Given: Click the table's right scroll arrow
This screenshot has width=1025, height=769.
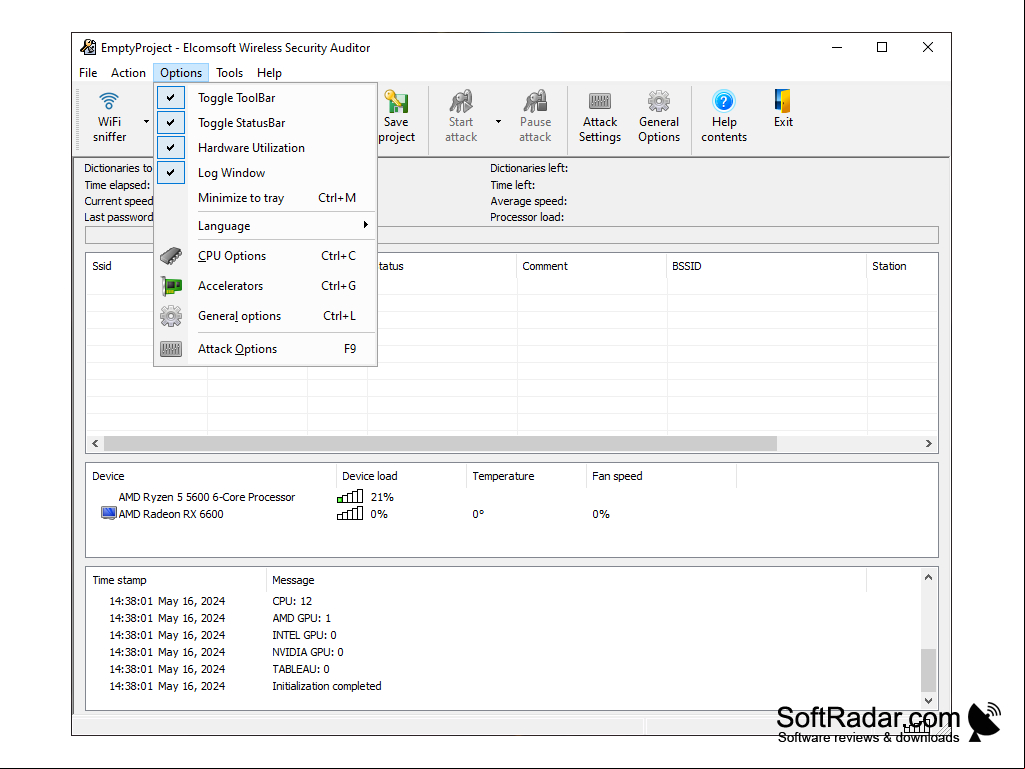Looking at the screenshot, I should [x=928, y=443].
